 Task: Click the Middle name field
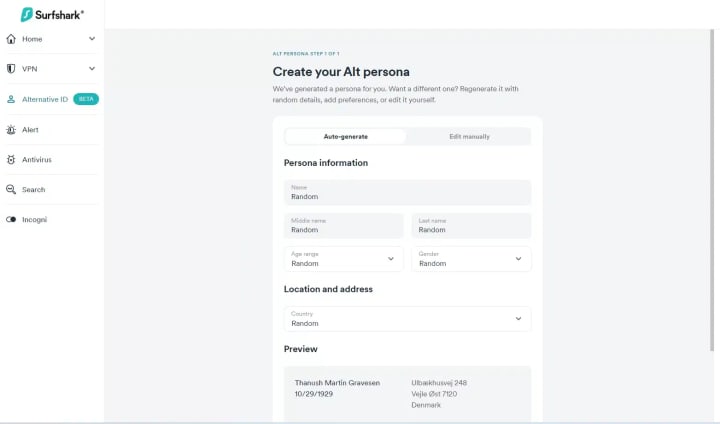[344, 225]
